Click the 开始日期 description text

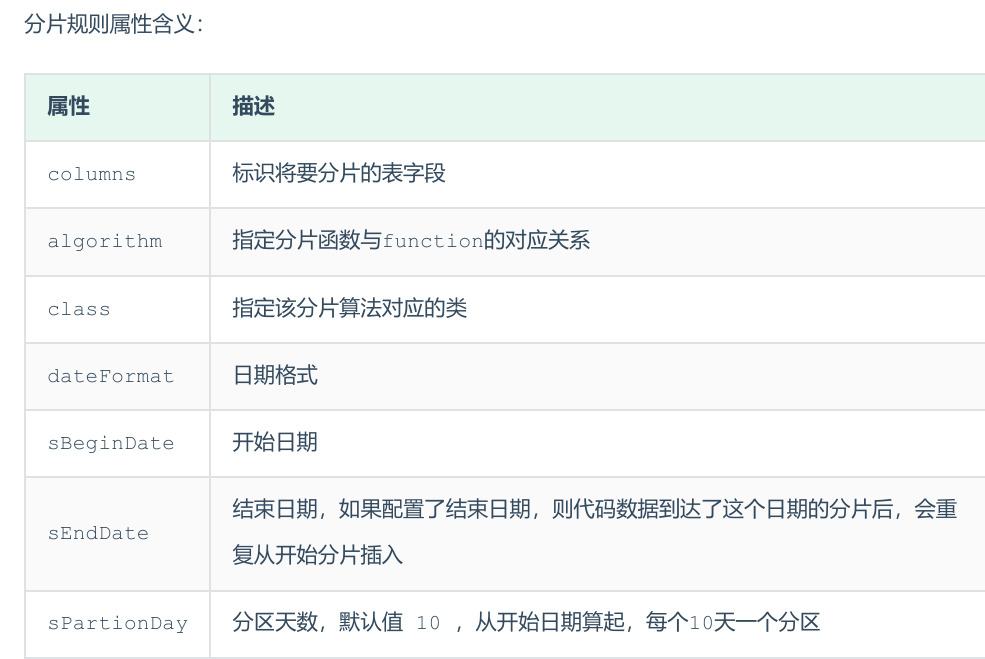[x=275, y=442]
